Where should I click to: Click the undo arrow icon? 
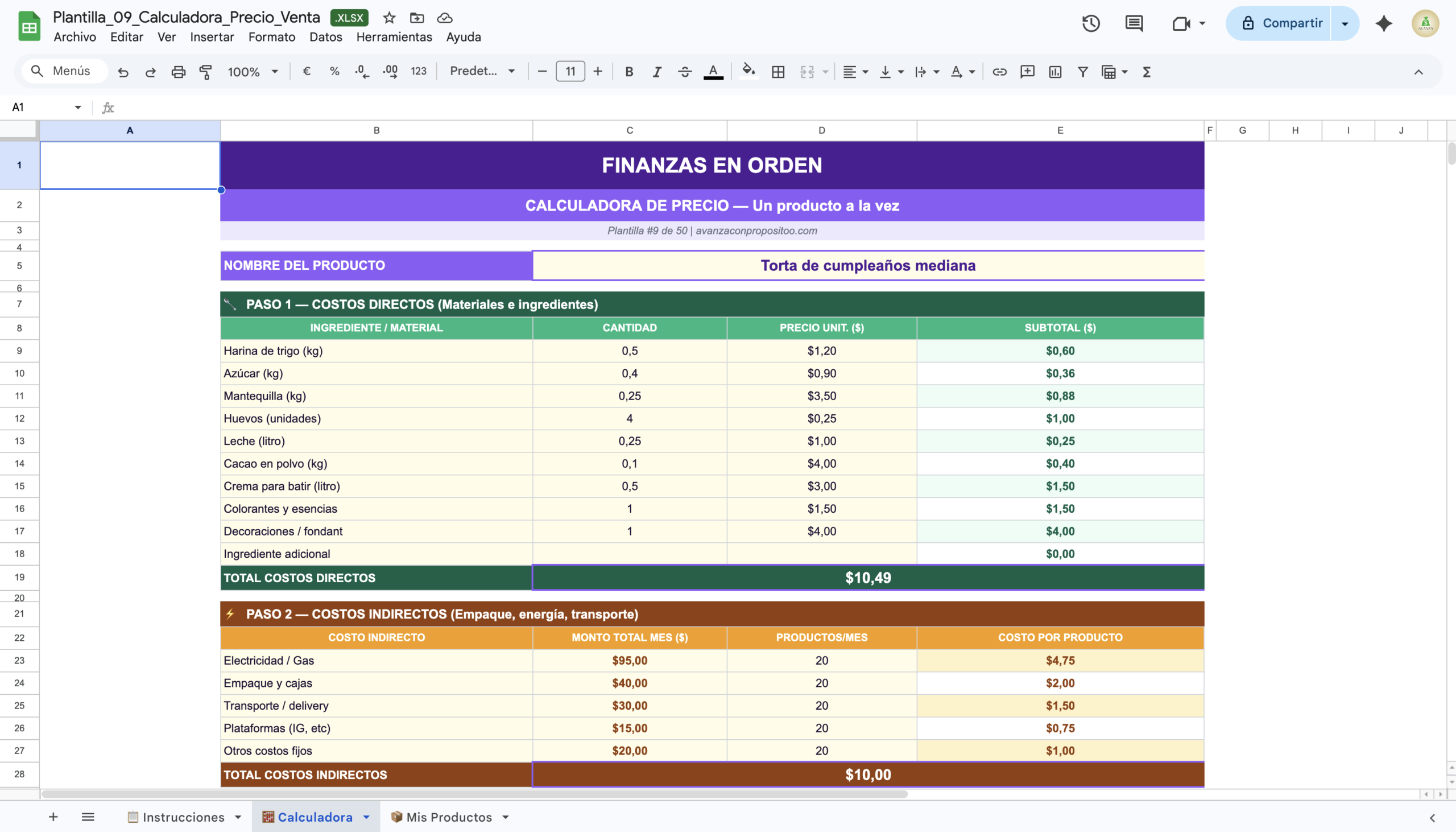tap(123, 72)
